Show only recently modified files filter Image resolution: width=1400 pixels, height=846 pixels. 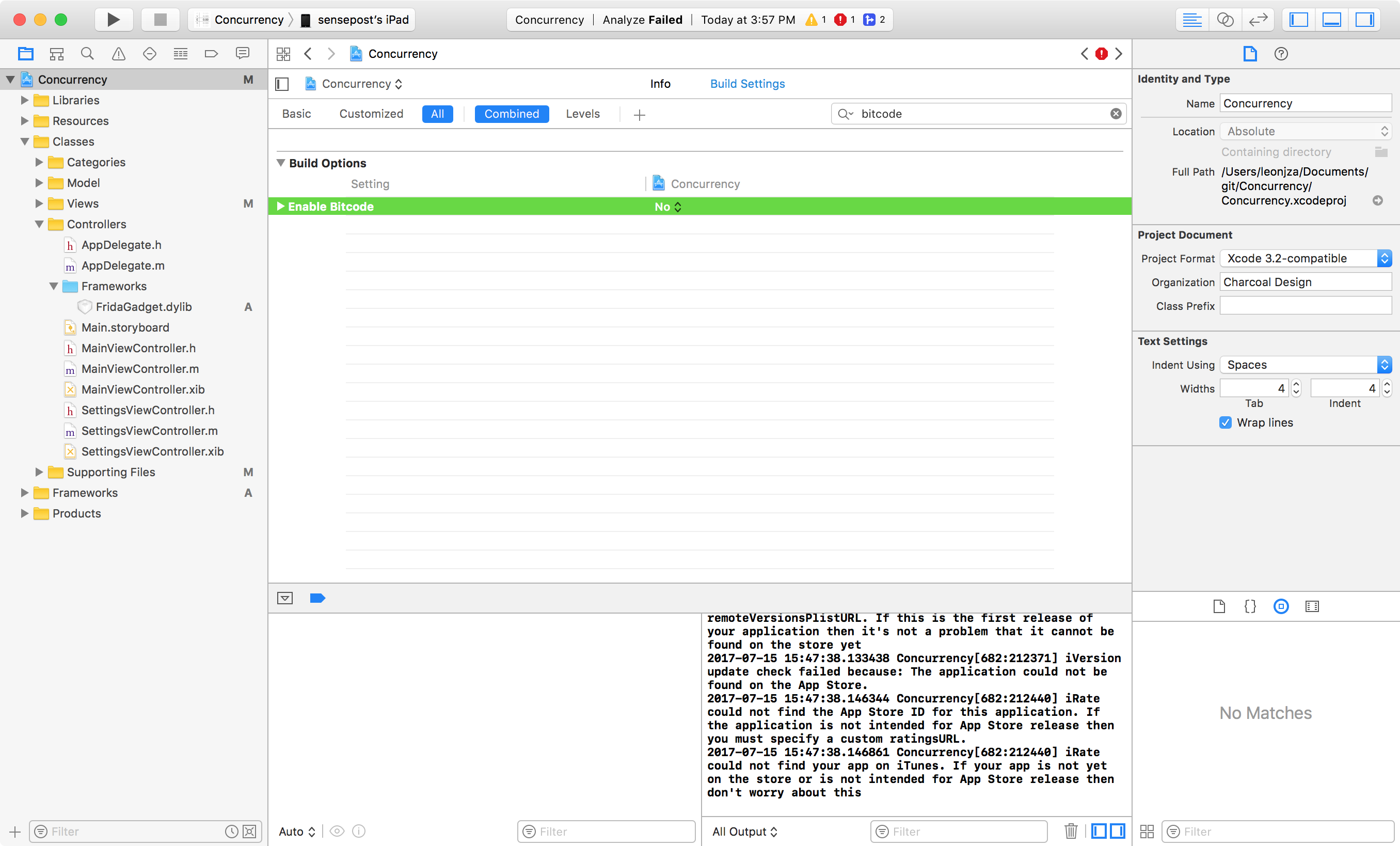point(231,832)
